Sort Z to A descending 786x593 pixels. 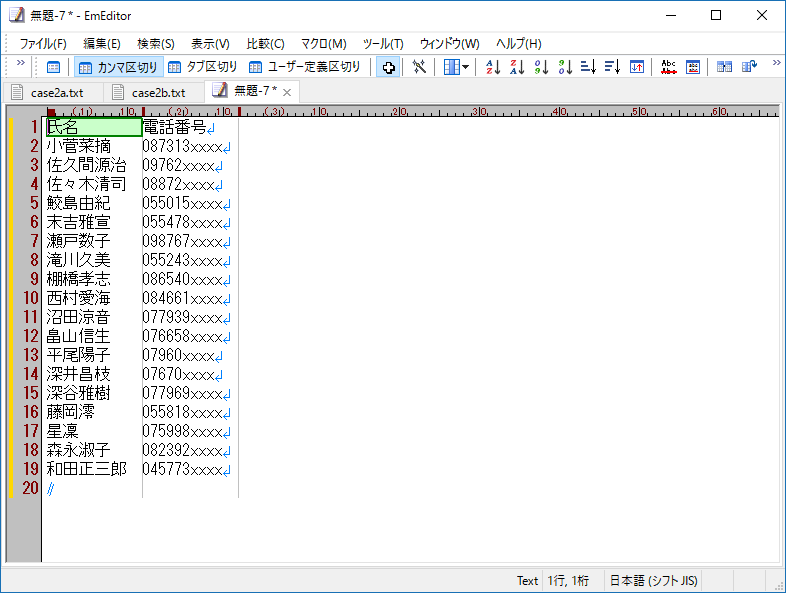coord(517,67)
